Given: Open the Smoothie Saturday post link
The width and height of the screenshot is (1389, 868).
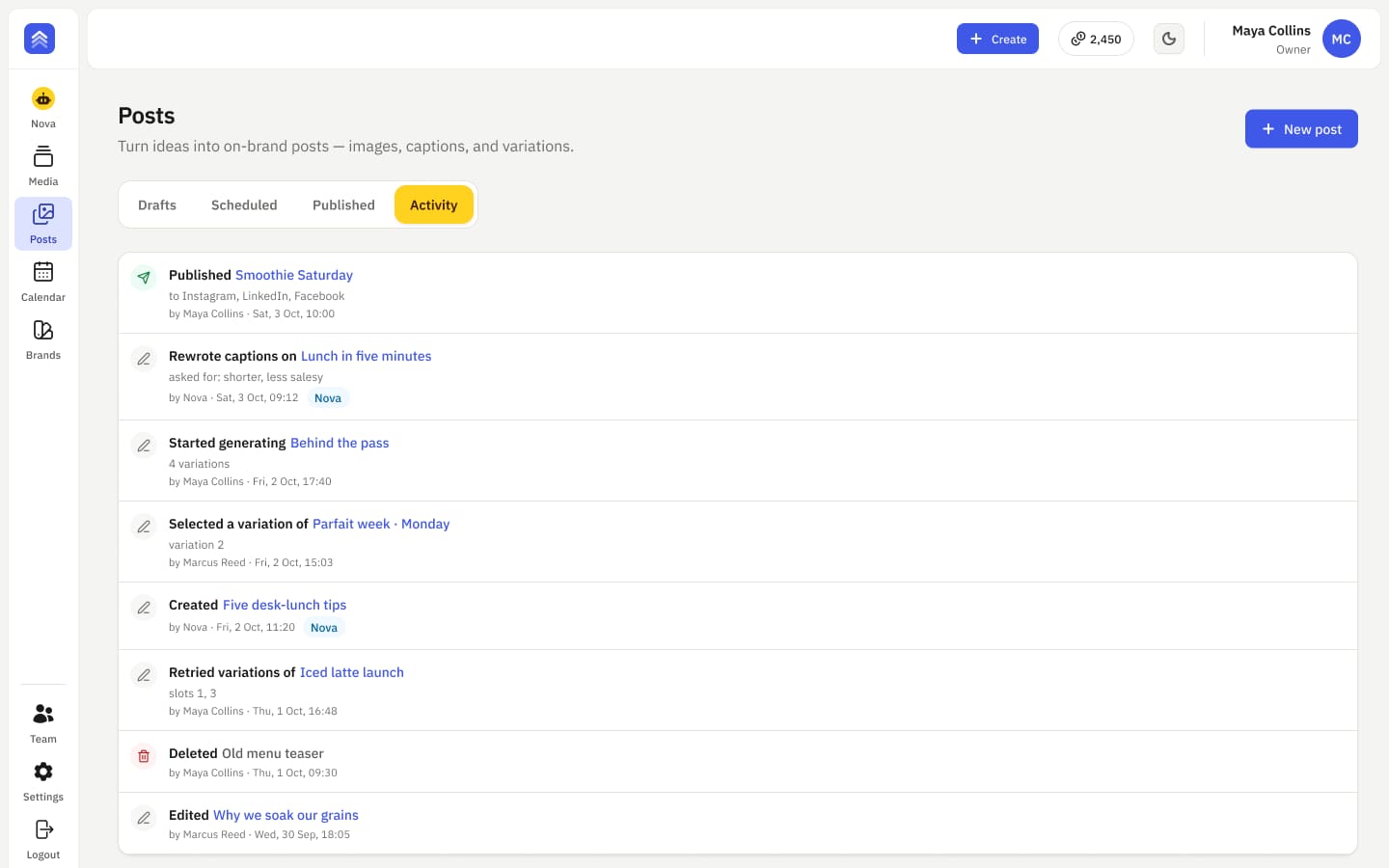Looking at the screenshot, I should tap(294, 275).
